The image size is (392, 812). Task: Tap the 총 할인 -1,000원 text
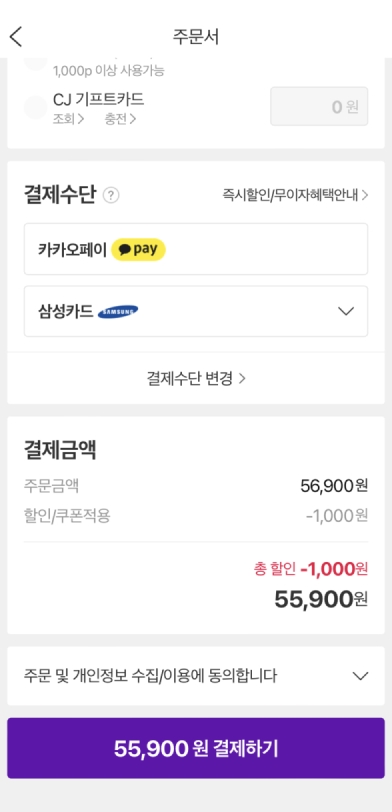pyautogui.click(x=311, y=569)
